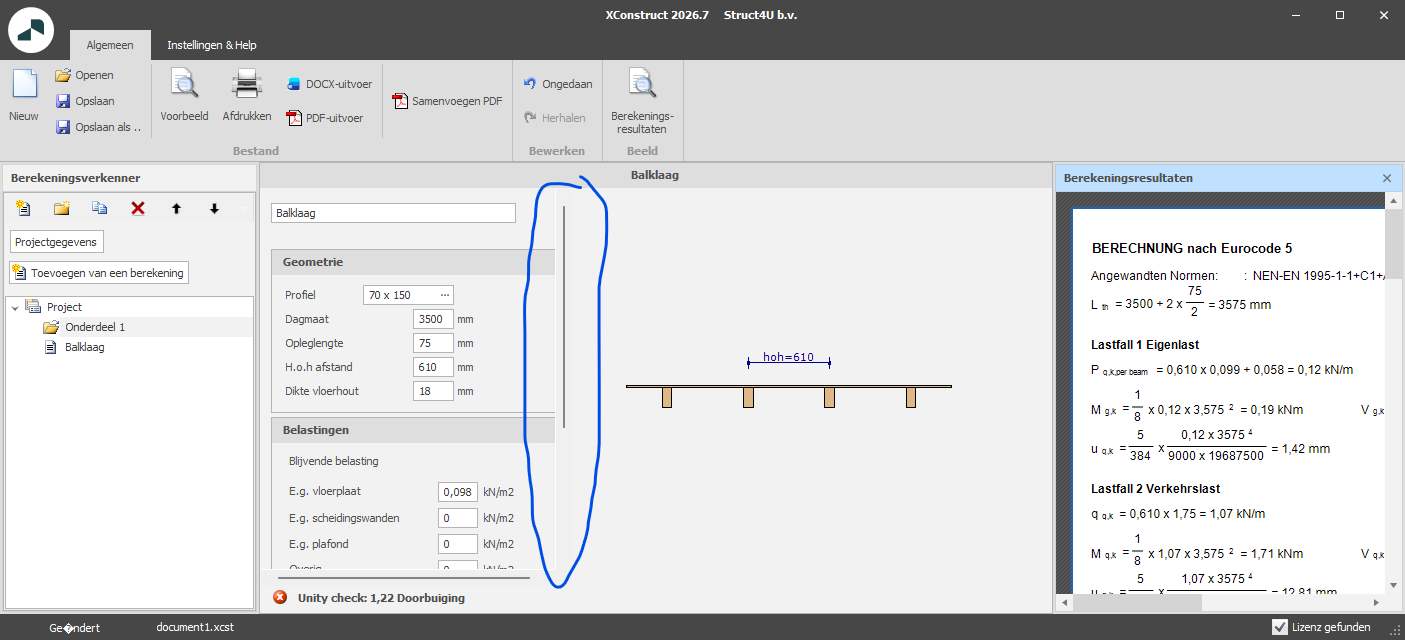This screenshot has height=640, width=1405.
Task: Delete item with red X icon
Action: click(x=138, y=208)
